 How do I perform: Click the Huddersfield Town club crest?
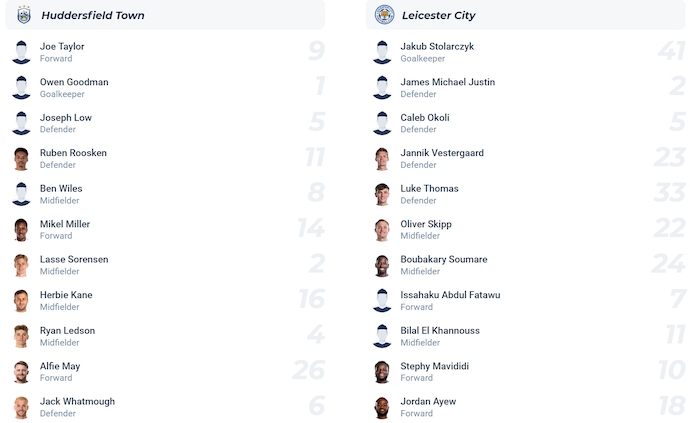(x=23, y=15)
